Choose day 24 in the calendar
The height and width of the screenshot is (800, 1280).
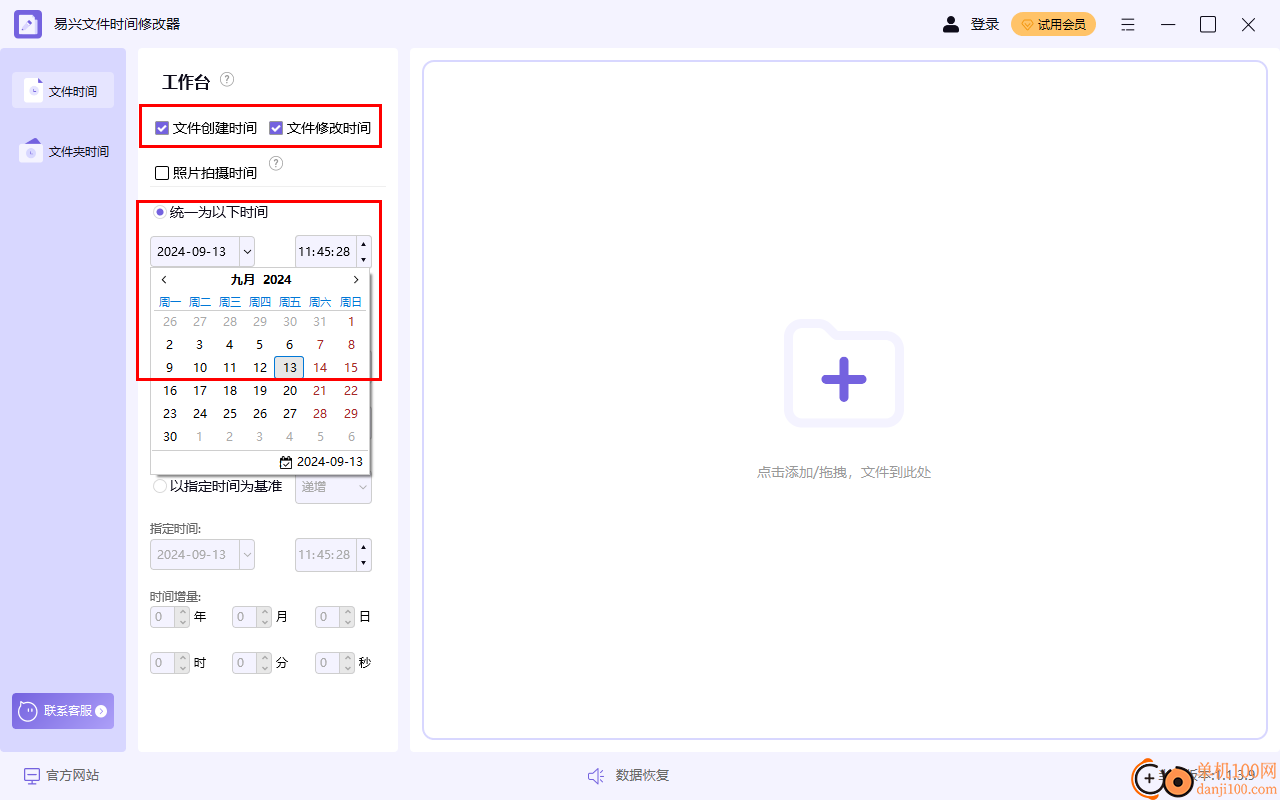200,413
